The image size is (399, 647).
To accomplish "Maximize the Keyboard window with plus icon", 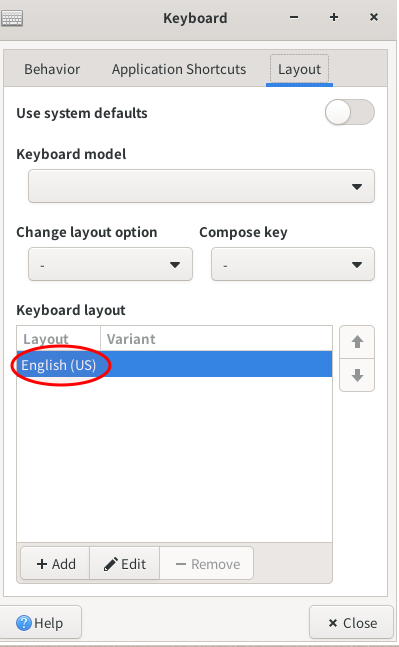I will click(334, 17).
